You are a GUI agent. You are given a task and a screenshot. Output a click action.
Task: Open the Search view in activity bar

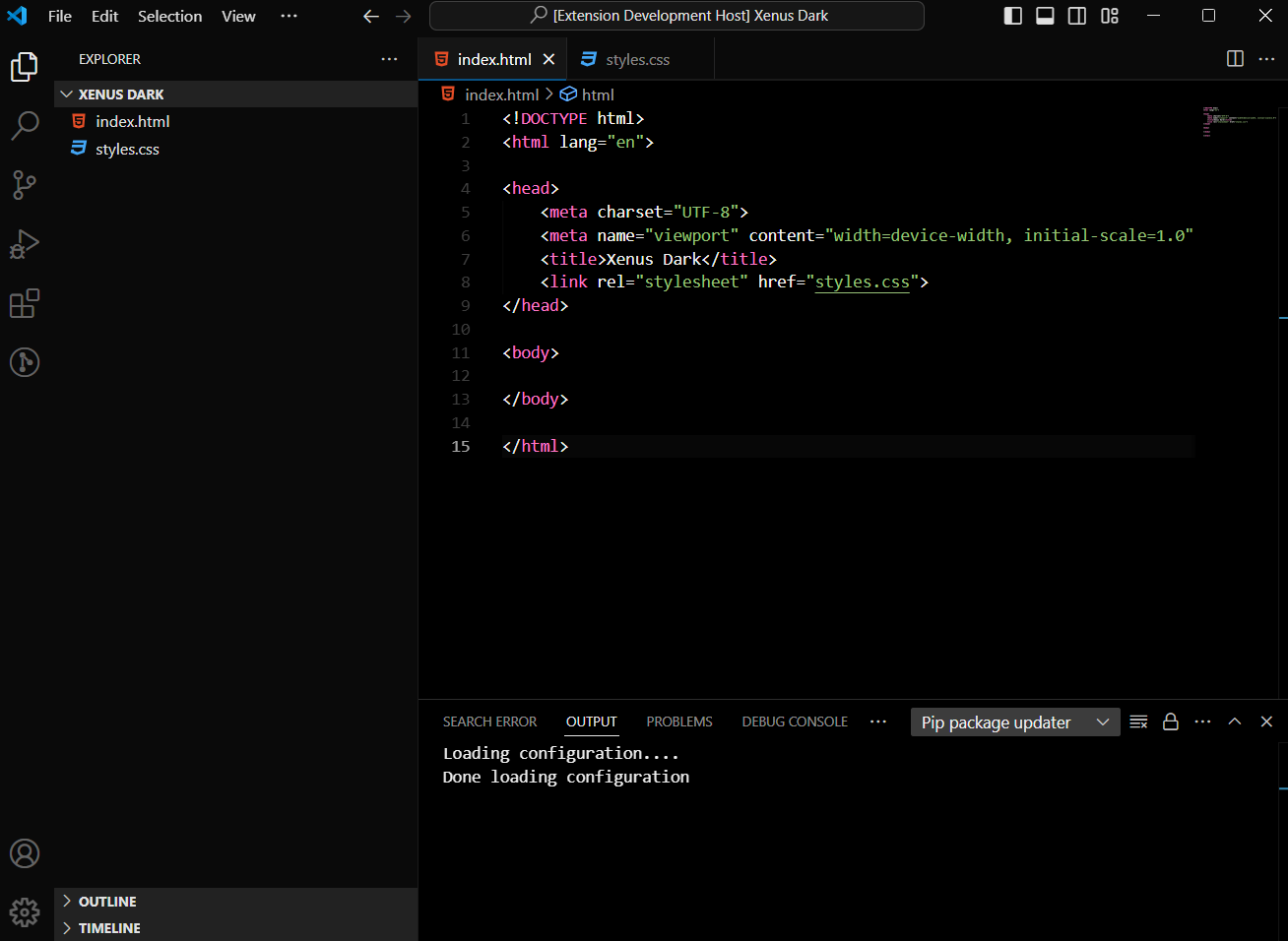[x=25, y=126]
